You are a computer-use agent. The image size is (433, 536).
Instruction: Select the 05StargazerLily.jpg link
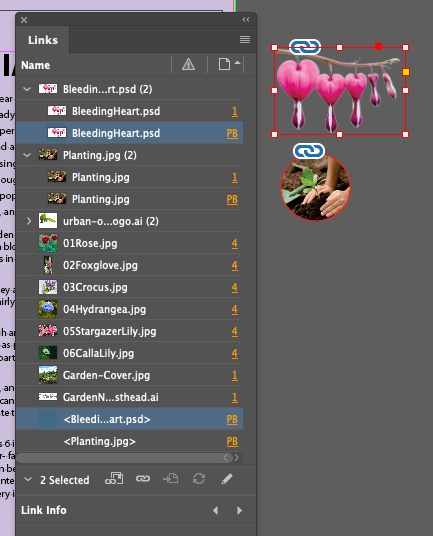(x=130, y=331)
